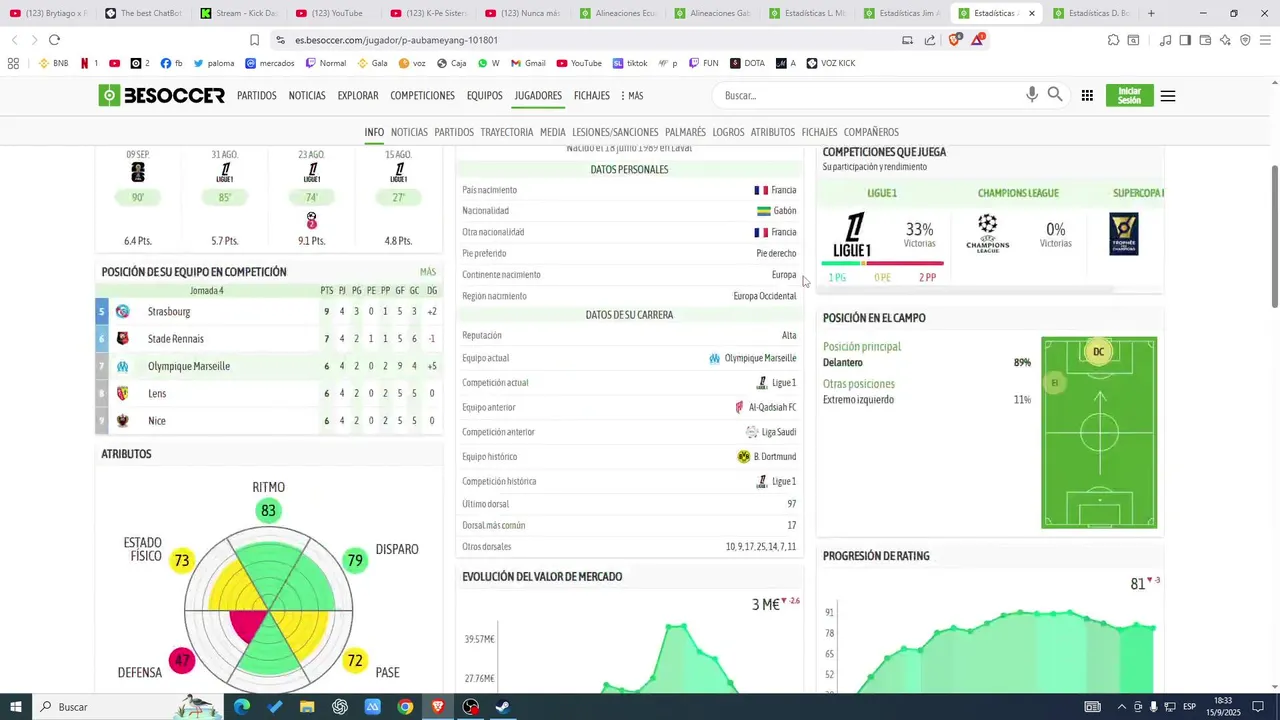Switch to the LESIONES/SANCIONES player tab

pos(615,132)
